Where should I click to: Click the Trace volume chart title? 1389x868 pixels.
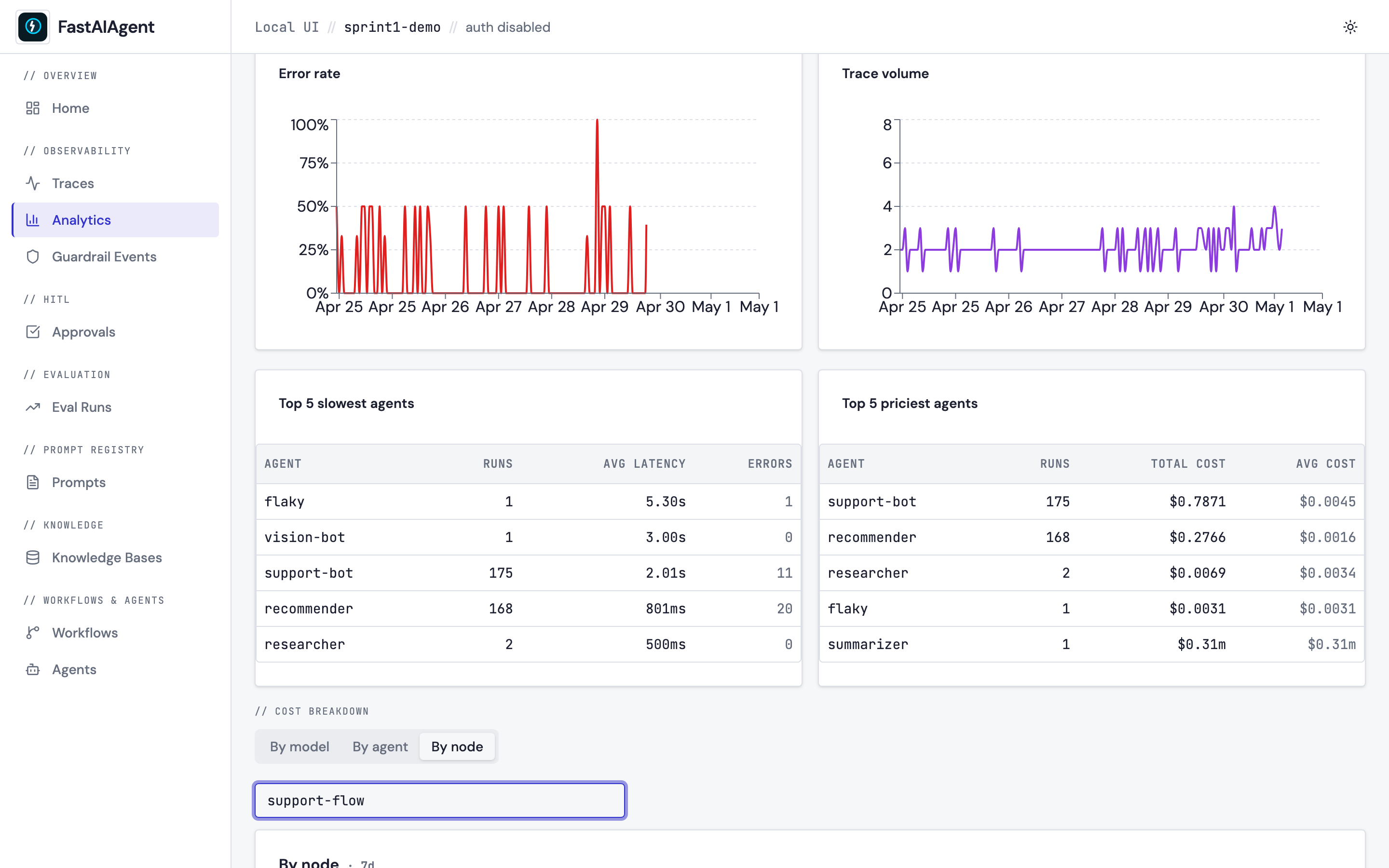click(885, 73)
